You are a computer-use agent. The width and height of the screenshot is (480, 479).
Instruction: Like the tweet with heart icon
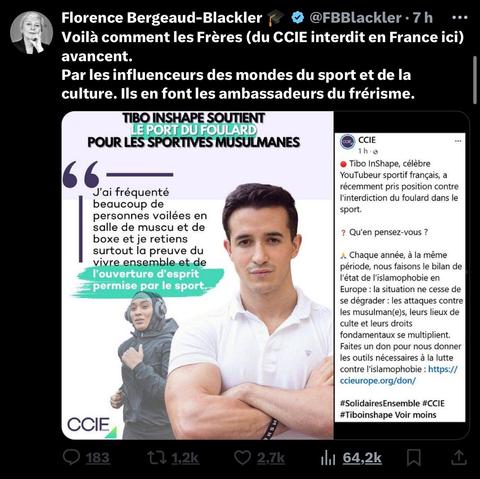[x=242, y=457]
